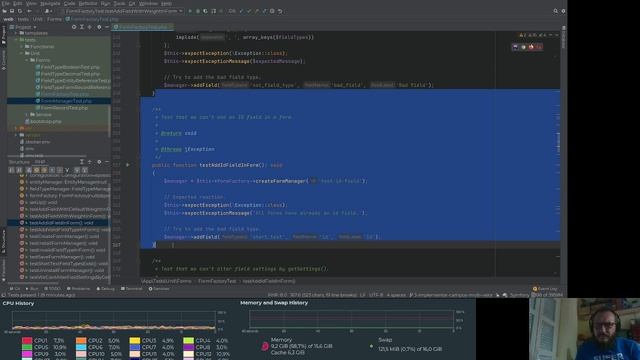Image resolution: width=640 pixels, height=360 pixels.
Task: Click the Open folder icon in toolbar
Action: tap(4, 11)
